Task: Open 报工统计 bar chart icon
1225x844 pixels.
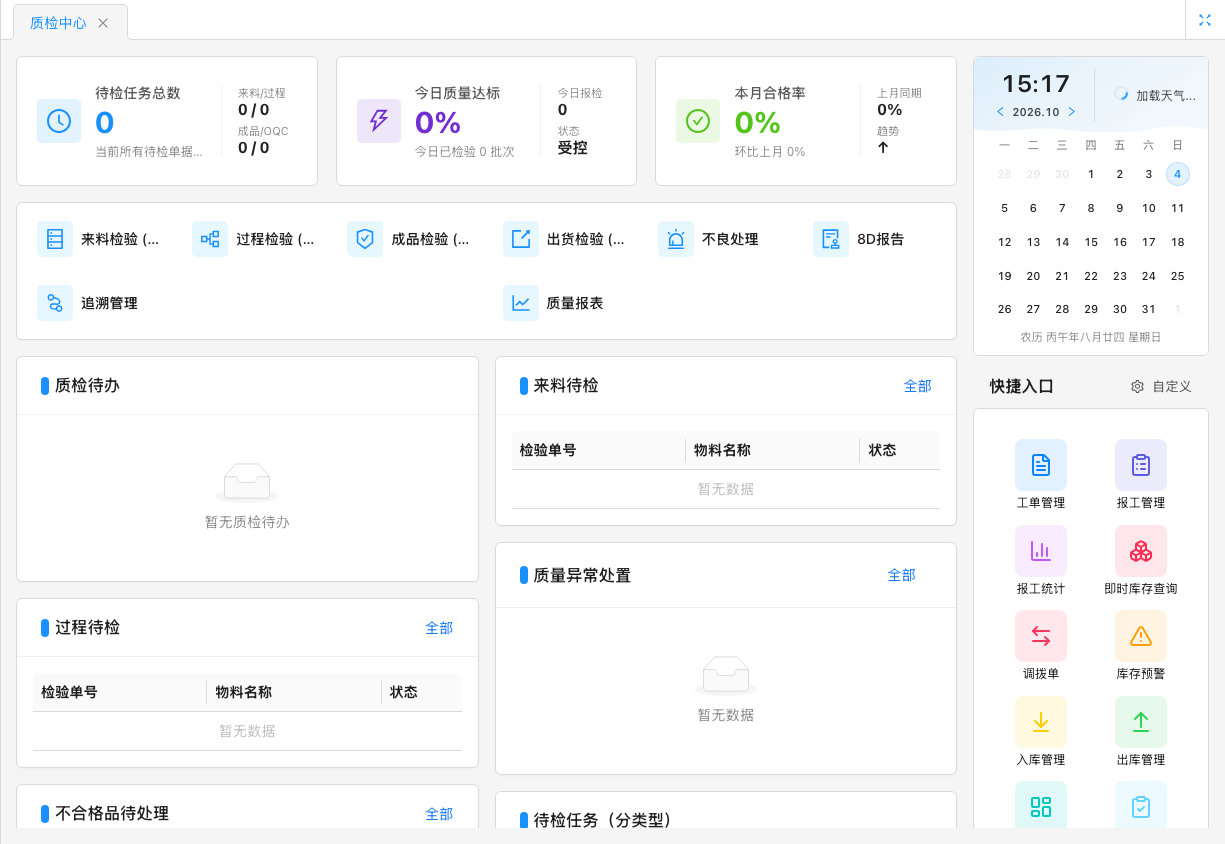Action: click(1041, 551)
